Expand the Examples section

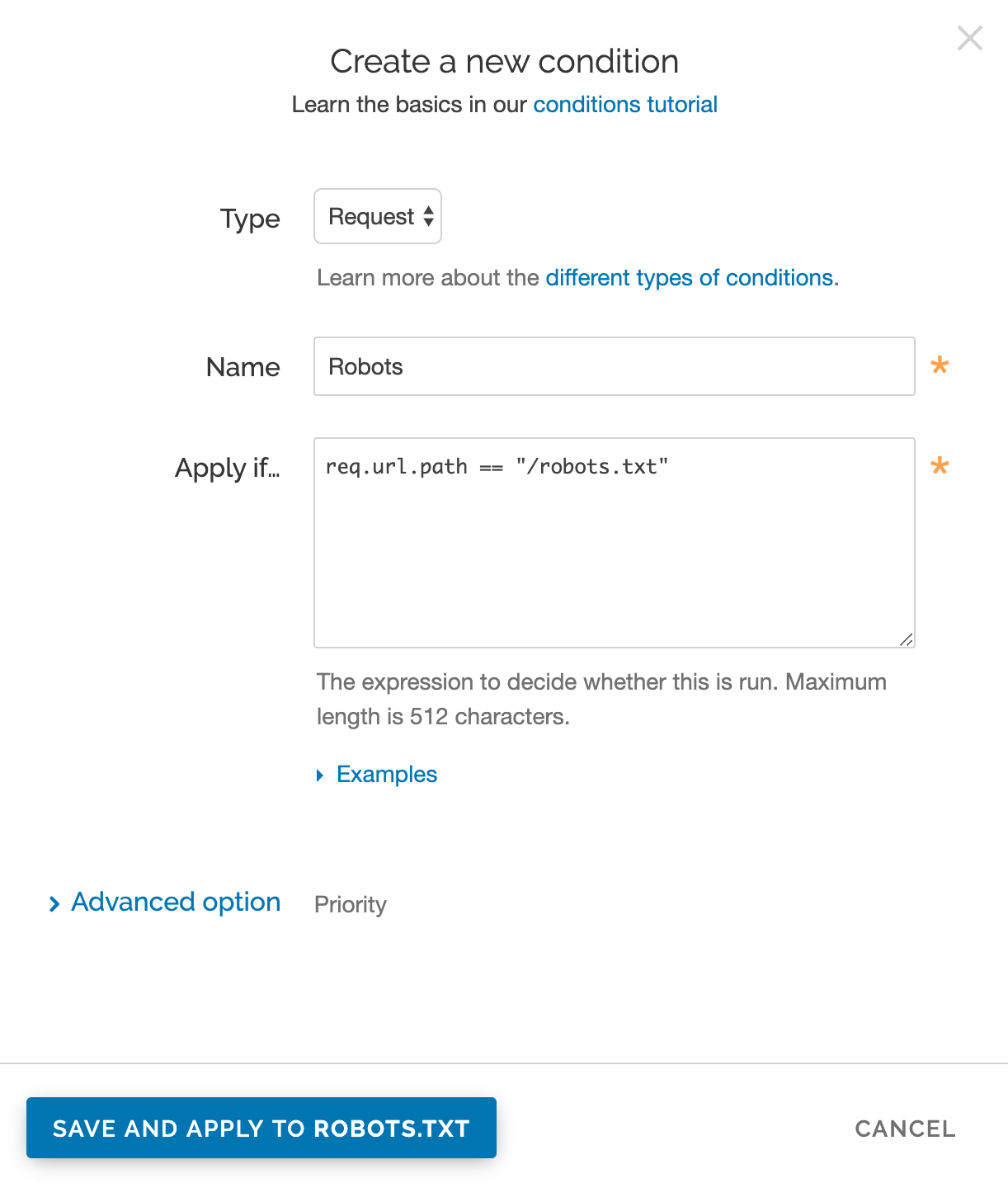(x=386, y=774)
